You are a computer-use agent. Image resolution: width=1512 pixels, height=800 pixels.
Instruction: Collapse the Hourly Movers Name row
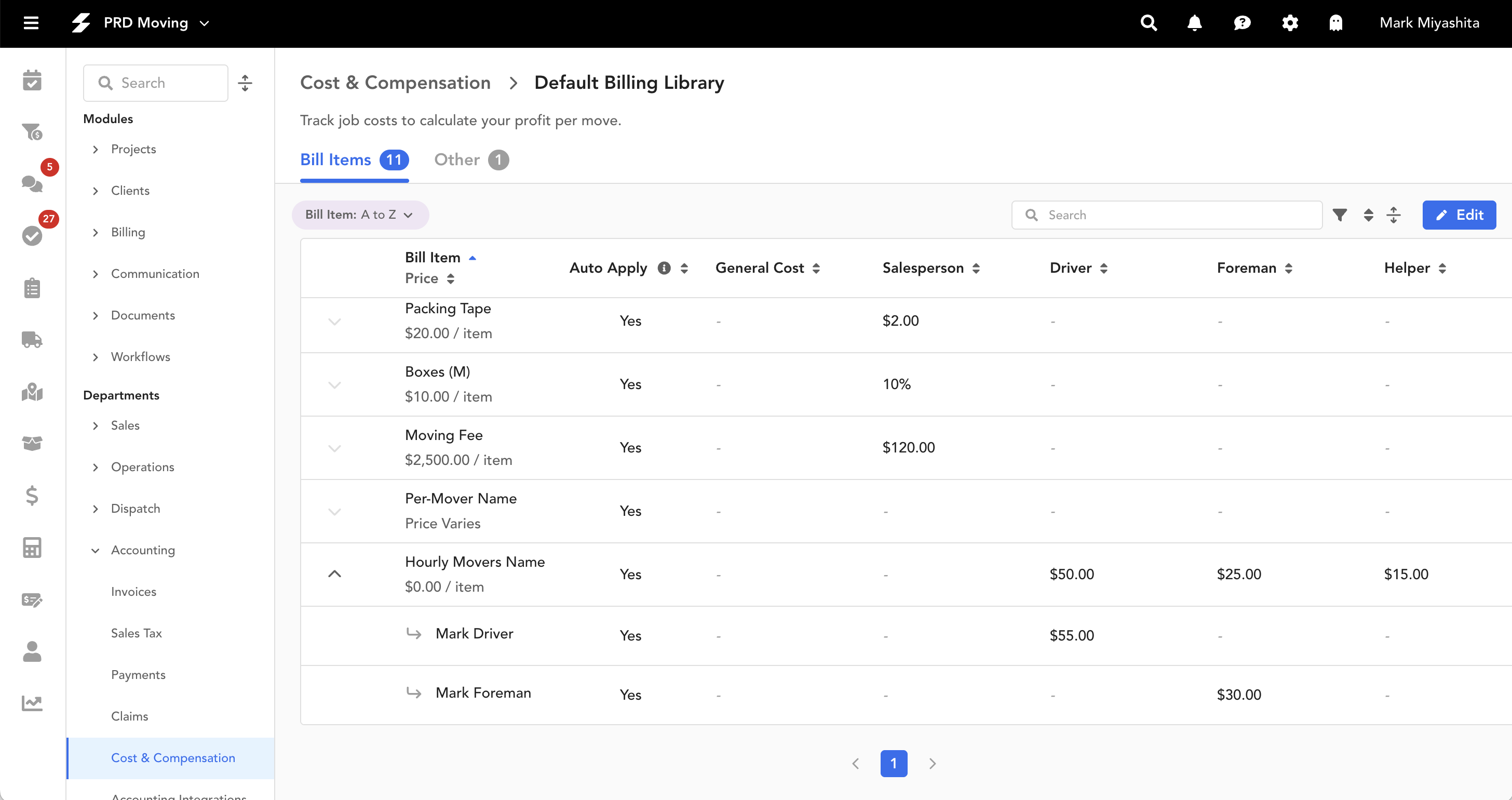tap(334, 574)
